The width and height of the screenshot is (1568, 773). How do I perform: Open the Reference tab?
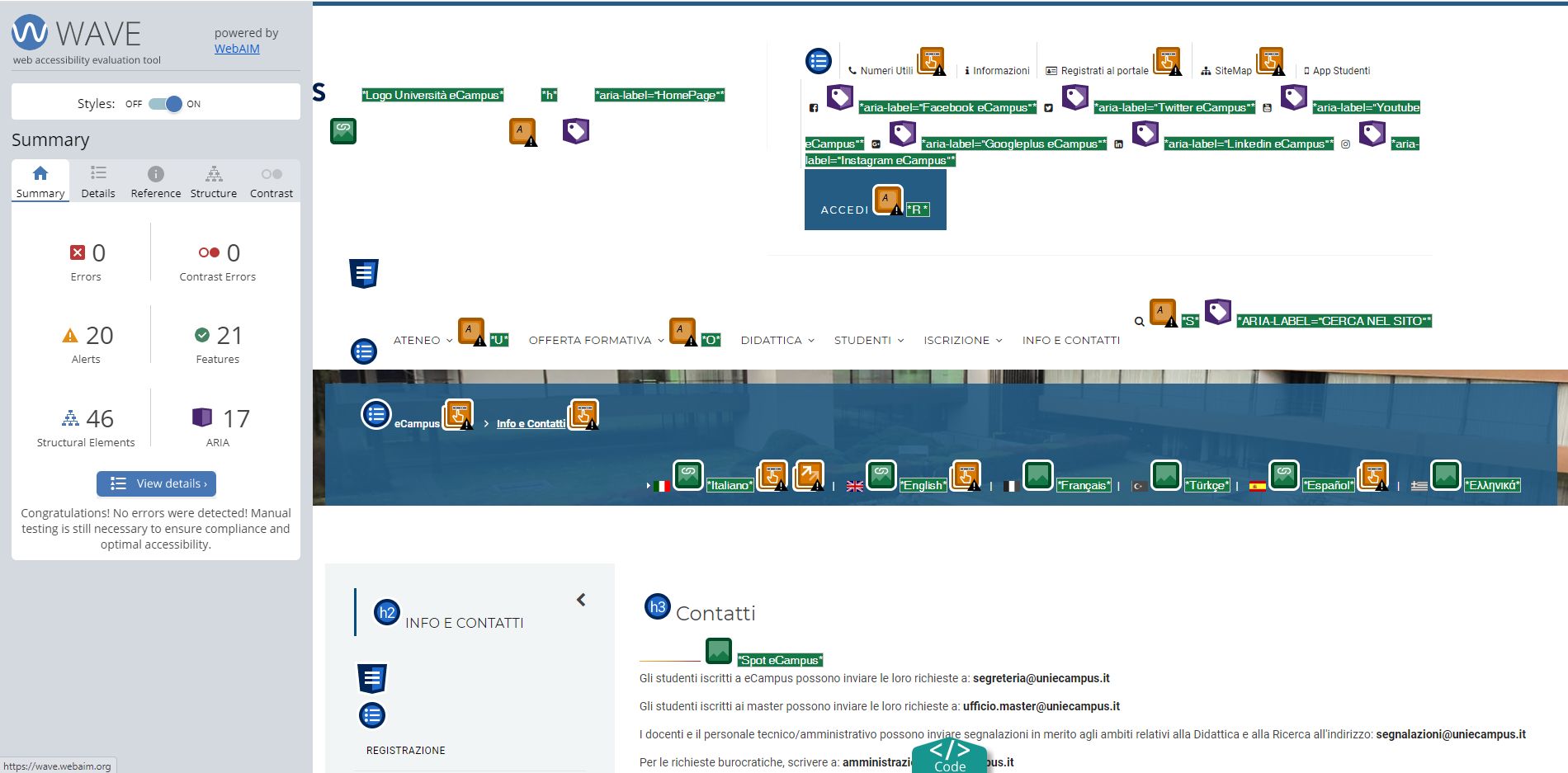point(155,181)
